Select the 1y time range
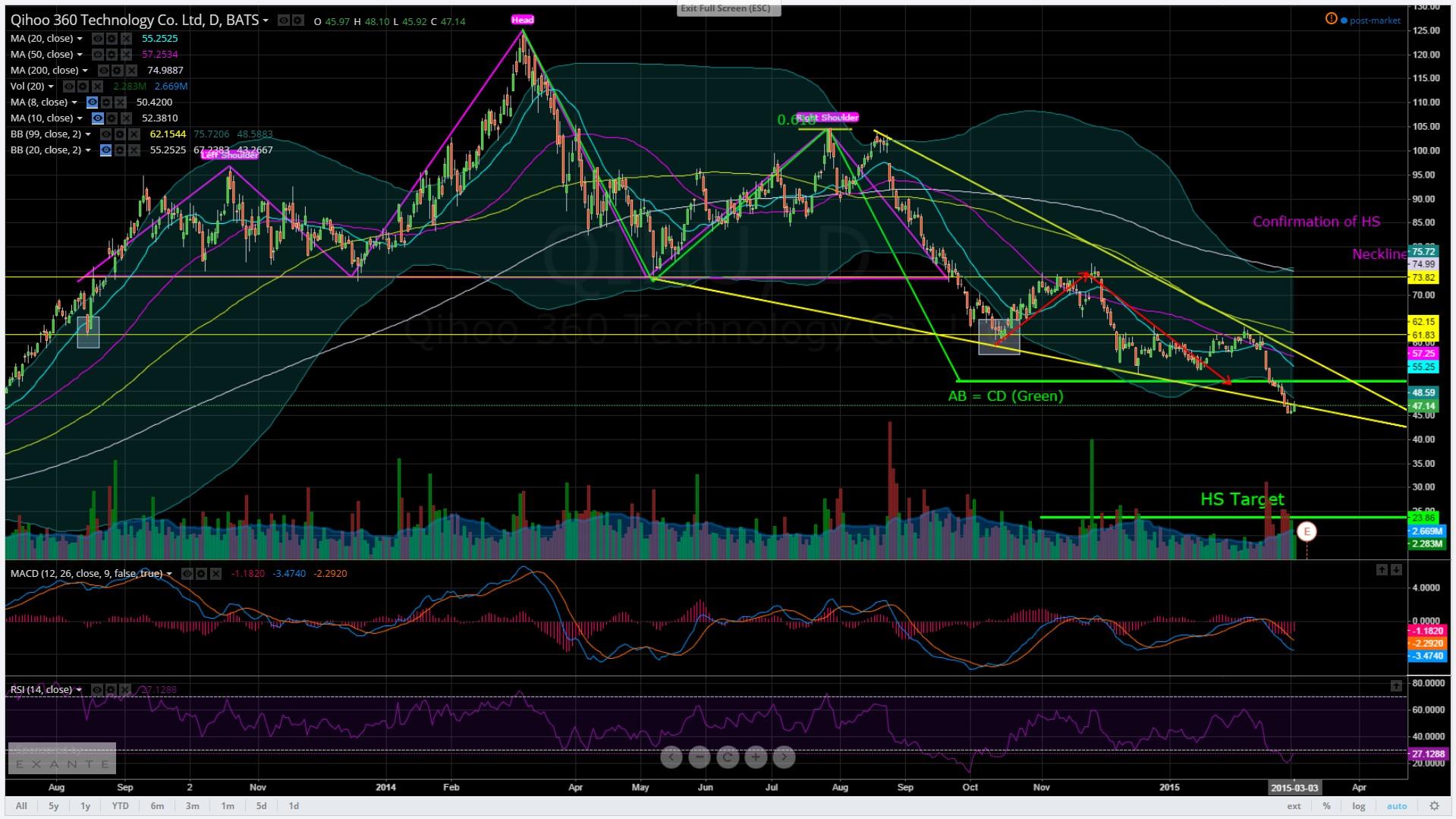 (x=85, y=806)
